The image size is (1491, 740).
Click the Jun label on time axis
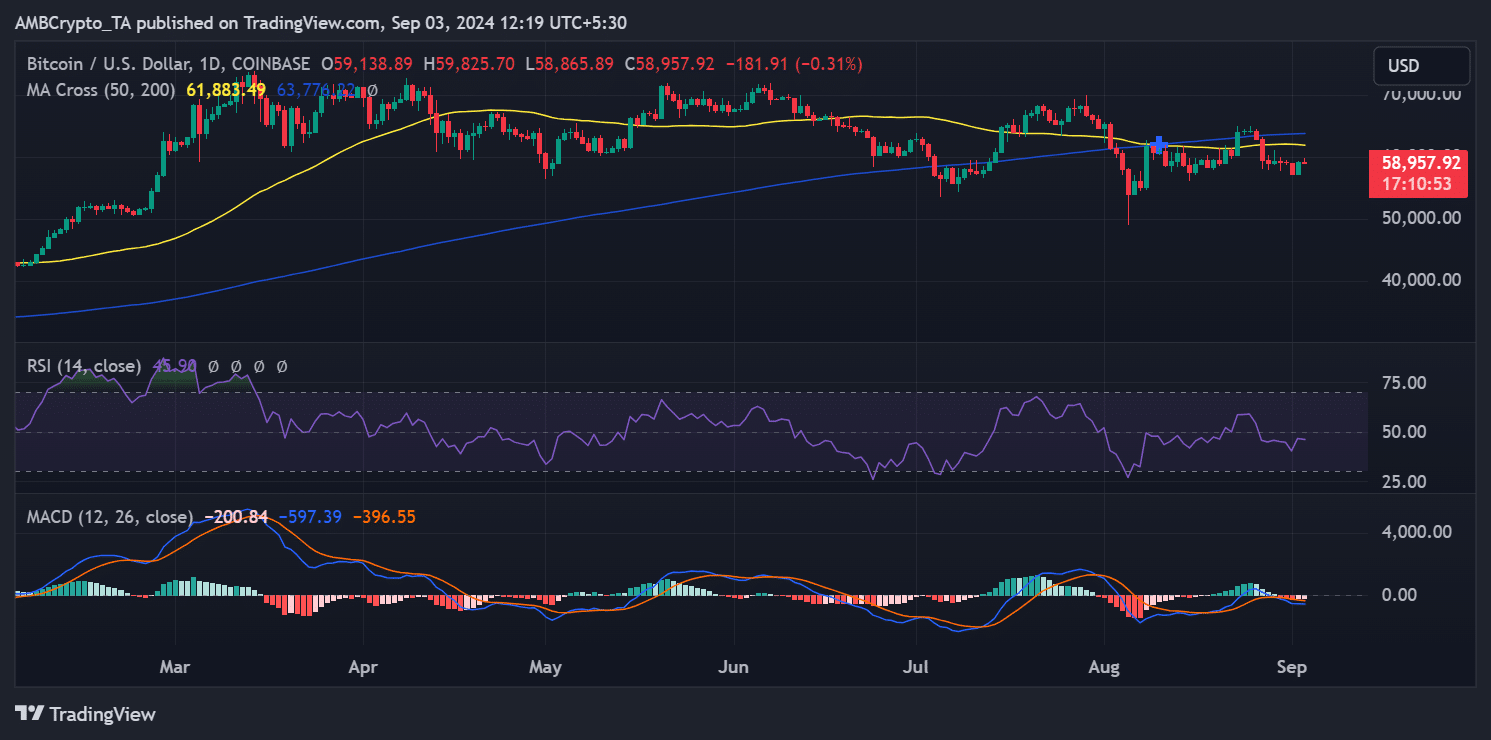tap(735, 666)
